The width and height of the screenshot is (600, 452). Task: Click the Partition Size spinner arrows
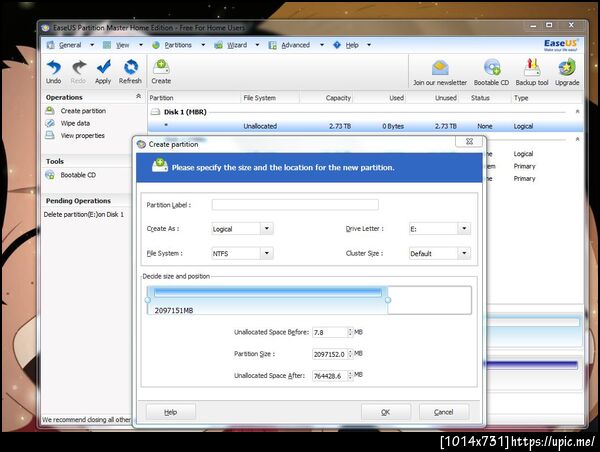pyautogui.click(x=350, y=354)
